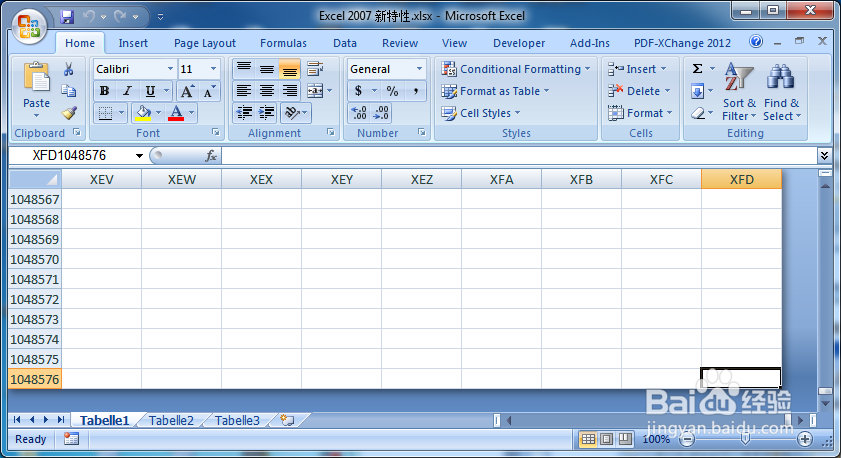Increase indent in Alignment group
The width and height of the screenshot is (841, 458).
tap(267, 113)
